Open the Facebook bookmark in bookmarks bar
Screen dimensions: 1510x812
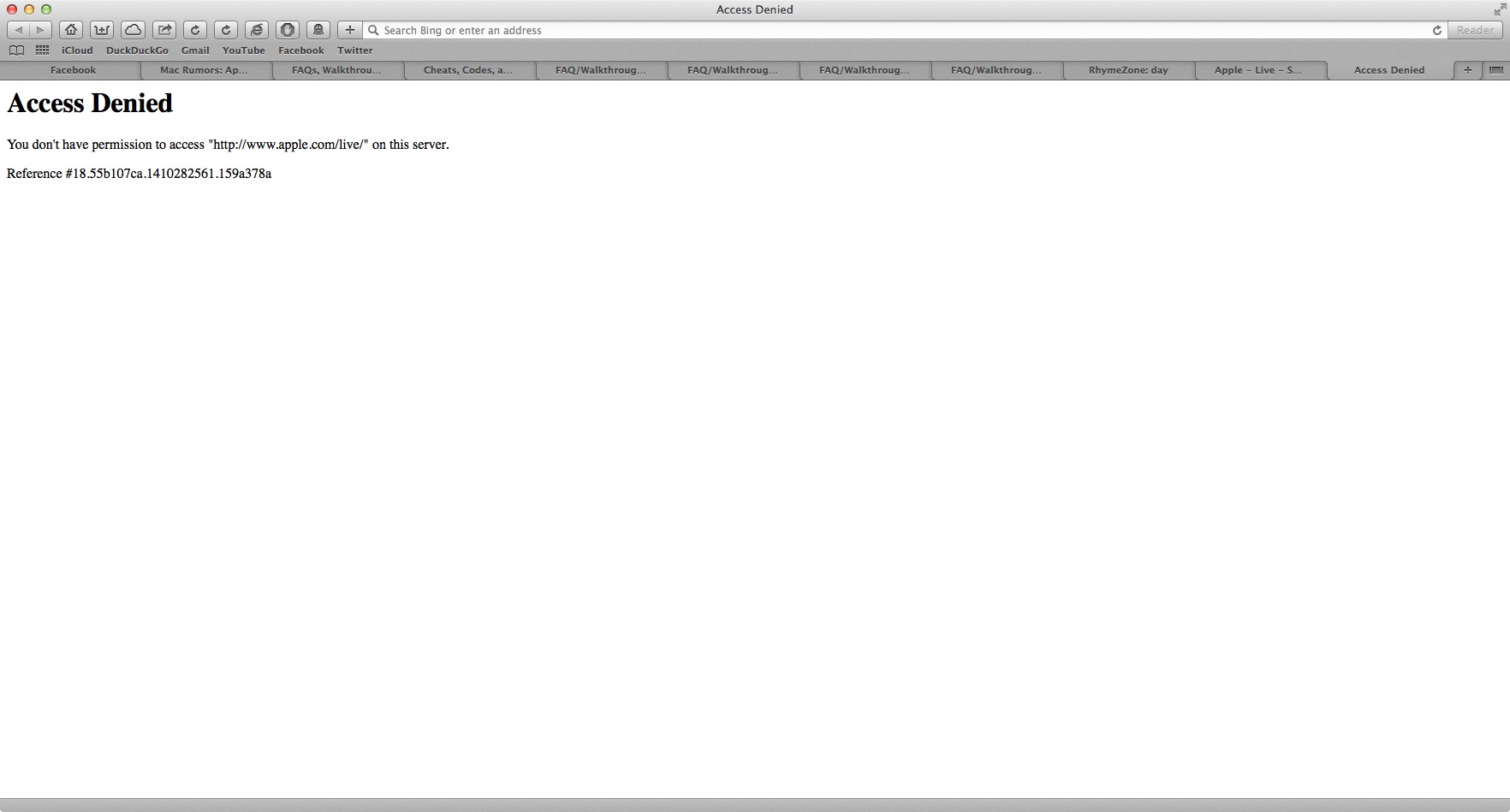(x=301, y=50)
